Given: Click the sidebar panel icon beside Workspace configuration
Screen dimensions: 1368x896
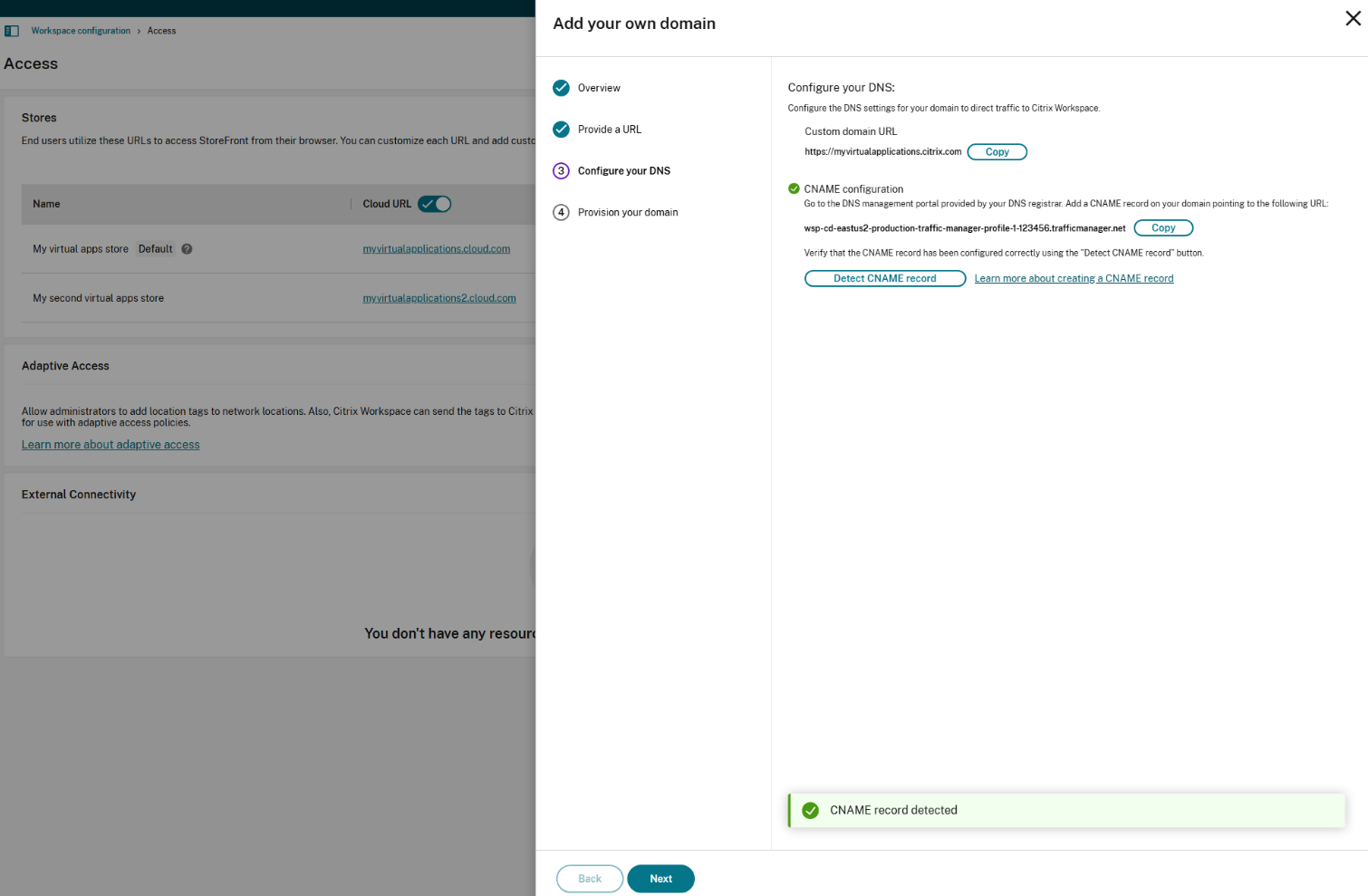Looking at the screenshot, I should [x=12, y=31].
